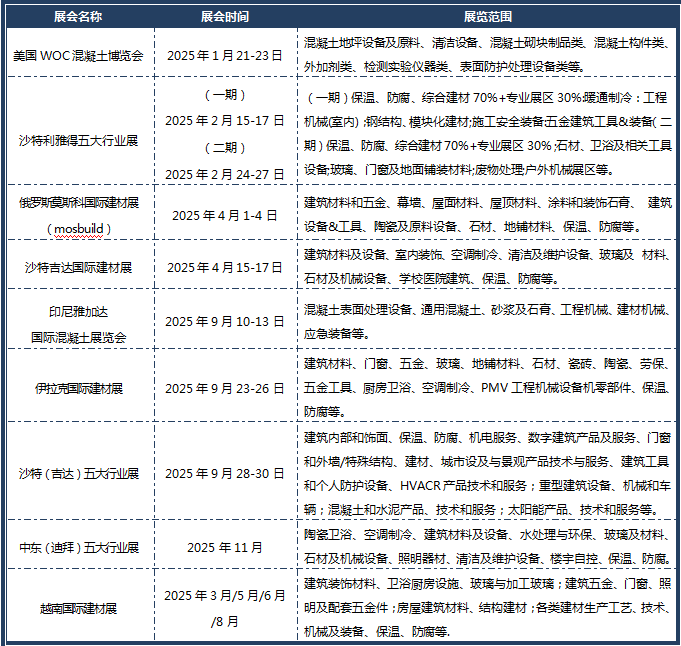The height and width of the screenshot is (646, 681).
Task: Click the /8月 text in Vietnam row
Action: (x=225, y=622)
